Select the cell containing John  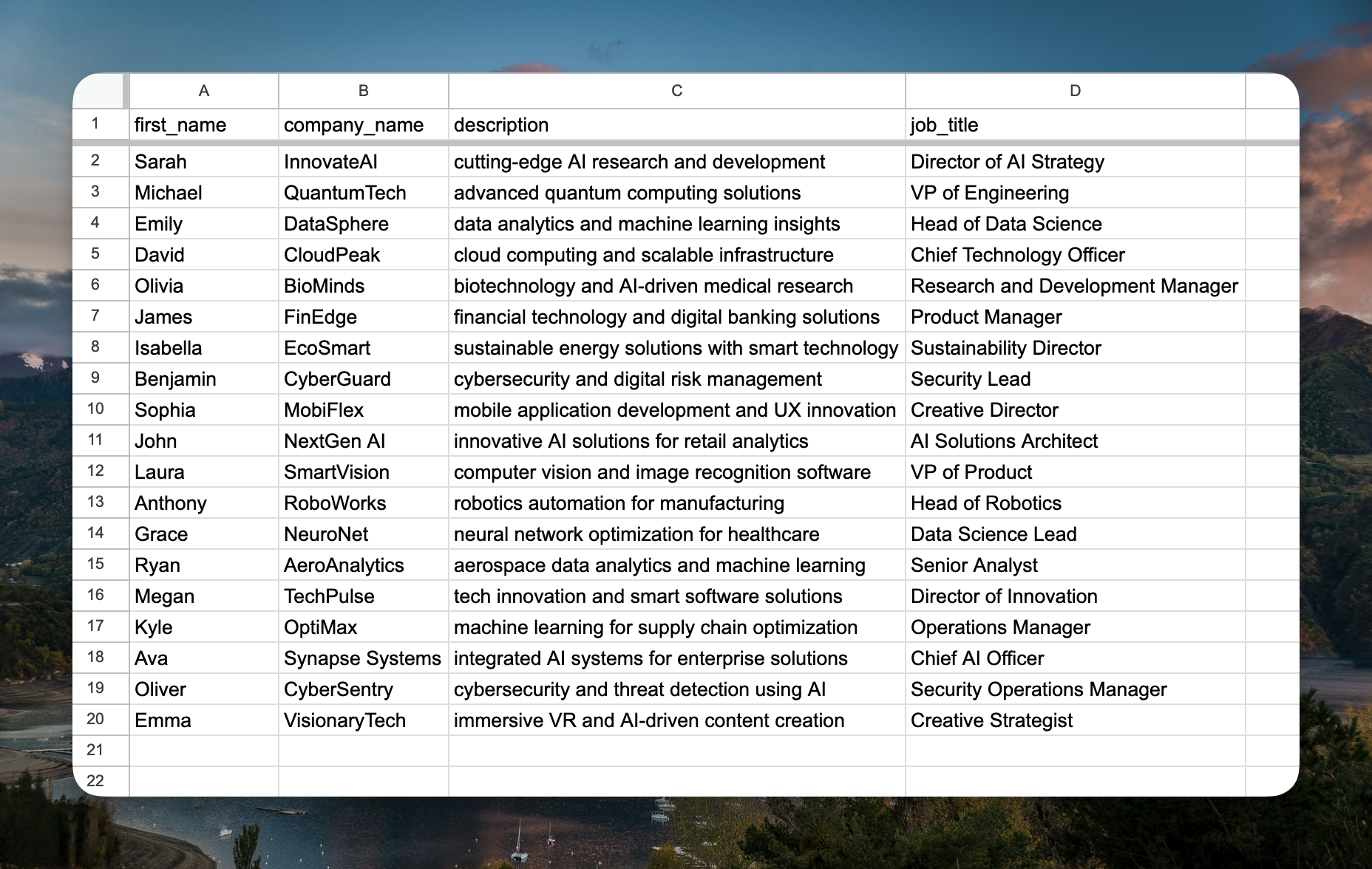204,440
